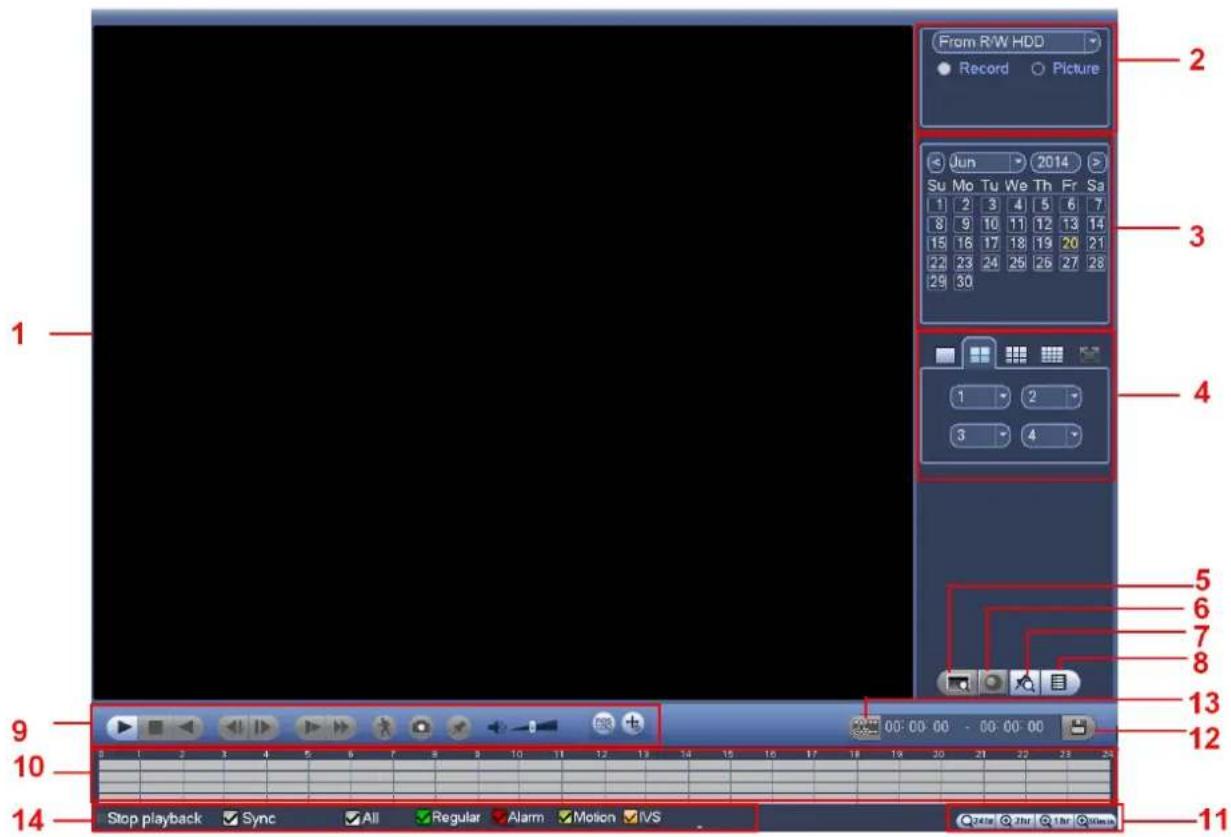Open channel dropdown showing 1

click(980, 398)
